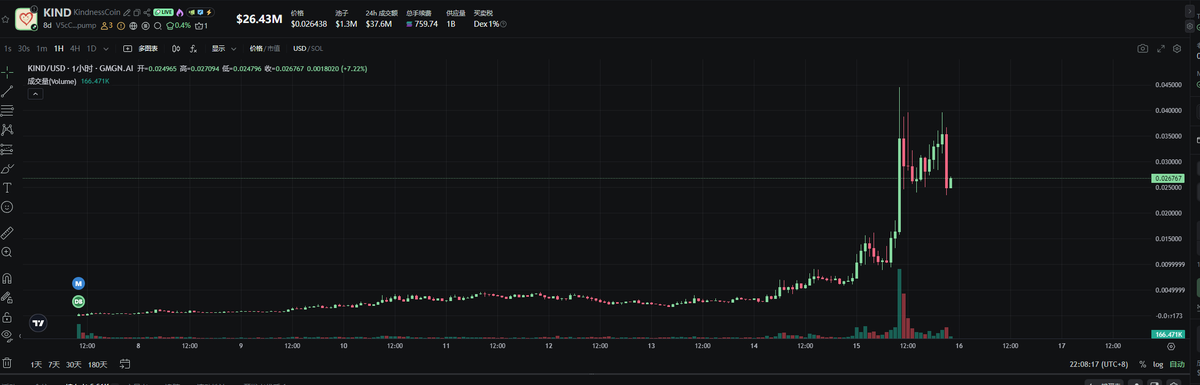Select the 30s timeframe
This screenshot has width=1200, height=385.
tap(24, 48)
